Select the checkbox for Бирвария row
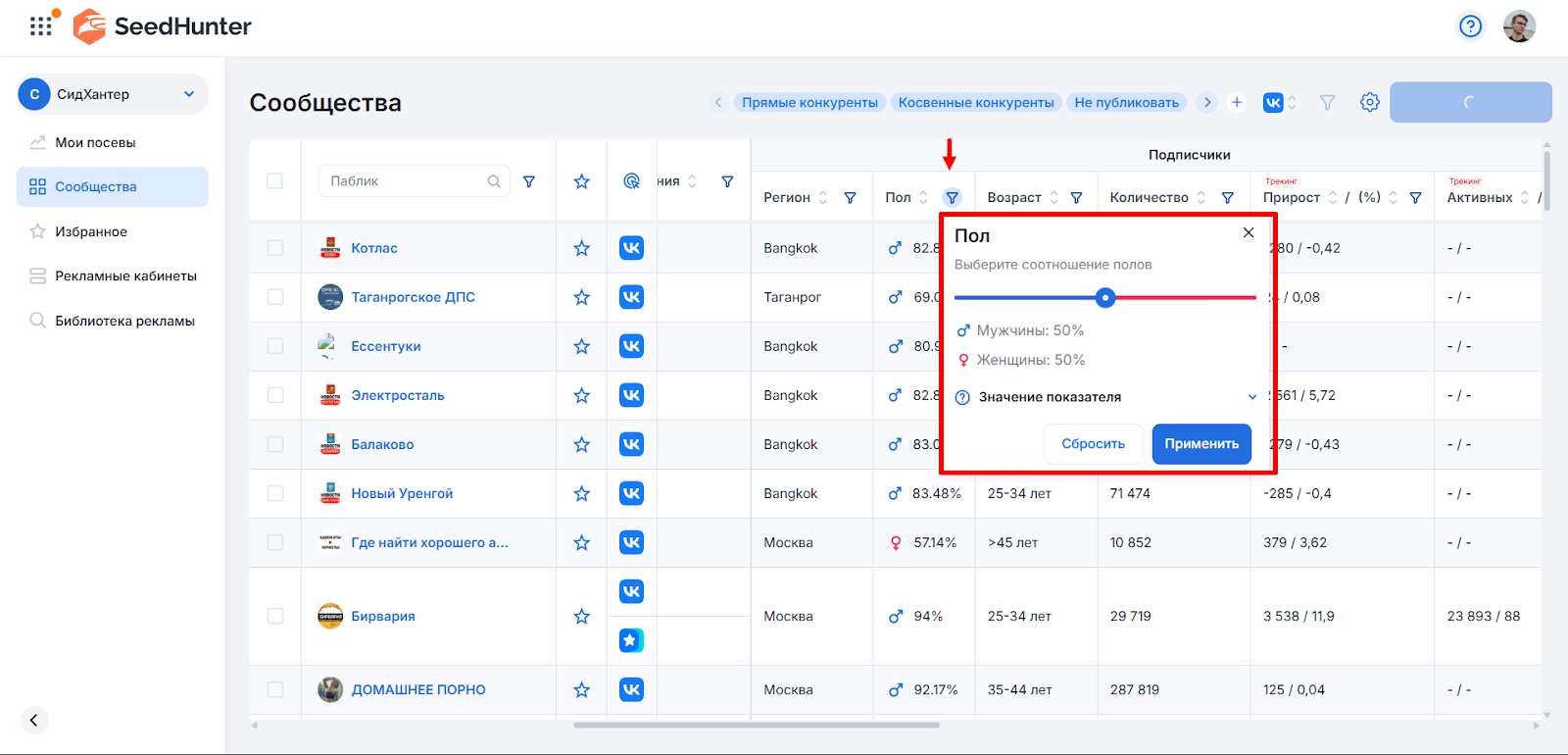 click(274, 616)
